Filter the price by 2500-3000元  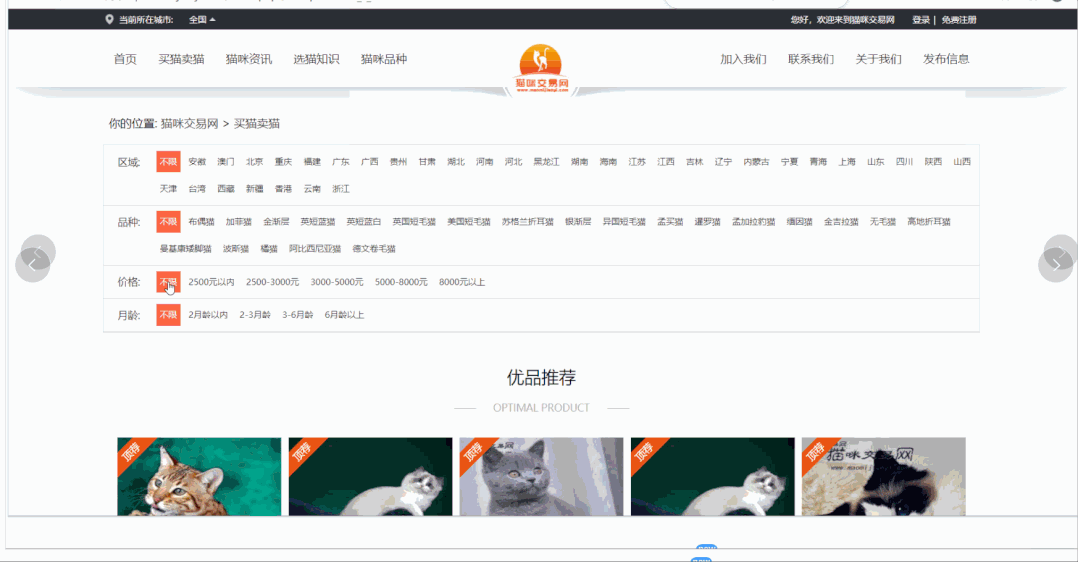(x=272, y=282)
